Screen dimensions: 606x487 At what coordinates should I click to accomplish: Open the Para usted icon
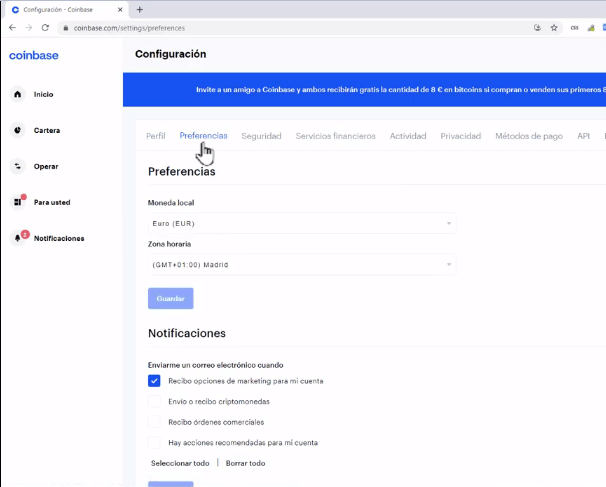[17, 202]
